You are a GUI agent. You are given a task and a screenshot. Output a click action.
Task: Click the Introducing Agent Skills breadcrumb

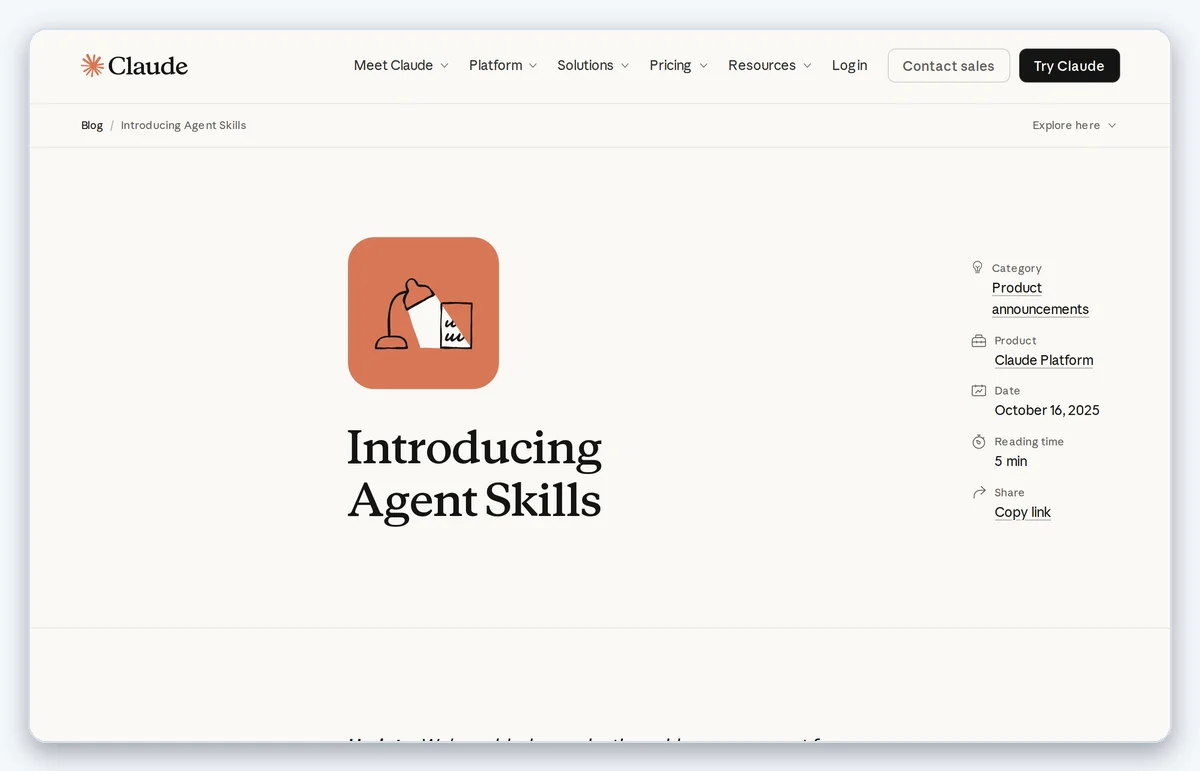[x=183, y=125]
